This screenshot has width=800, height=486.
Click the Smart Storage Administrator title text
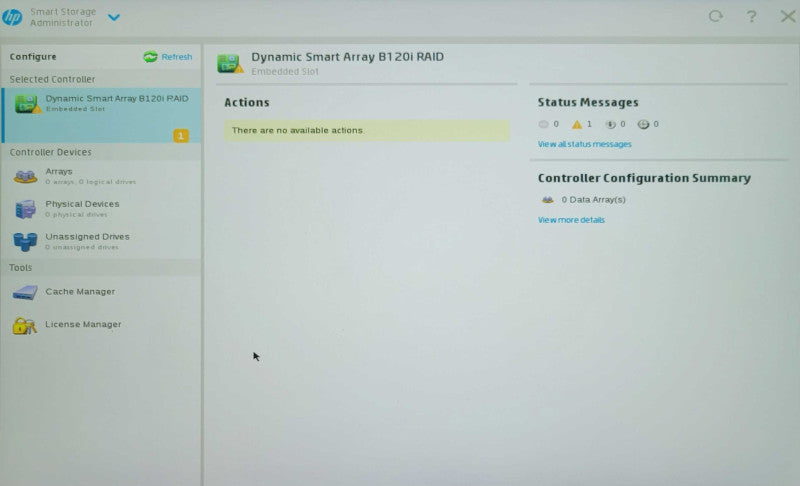[63, 17]
